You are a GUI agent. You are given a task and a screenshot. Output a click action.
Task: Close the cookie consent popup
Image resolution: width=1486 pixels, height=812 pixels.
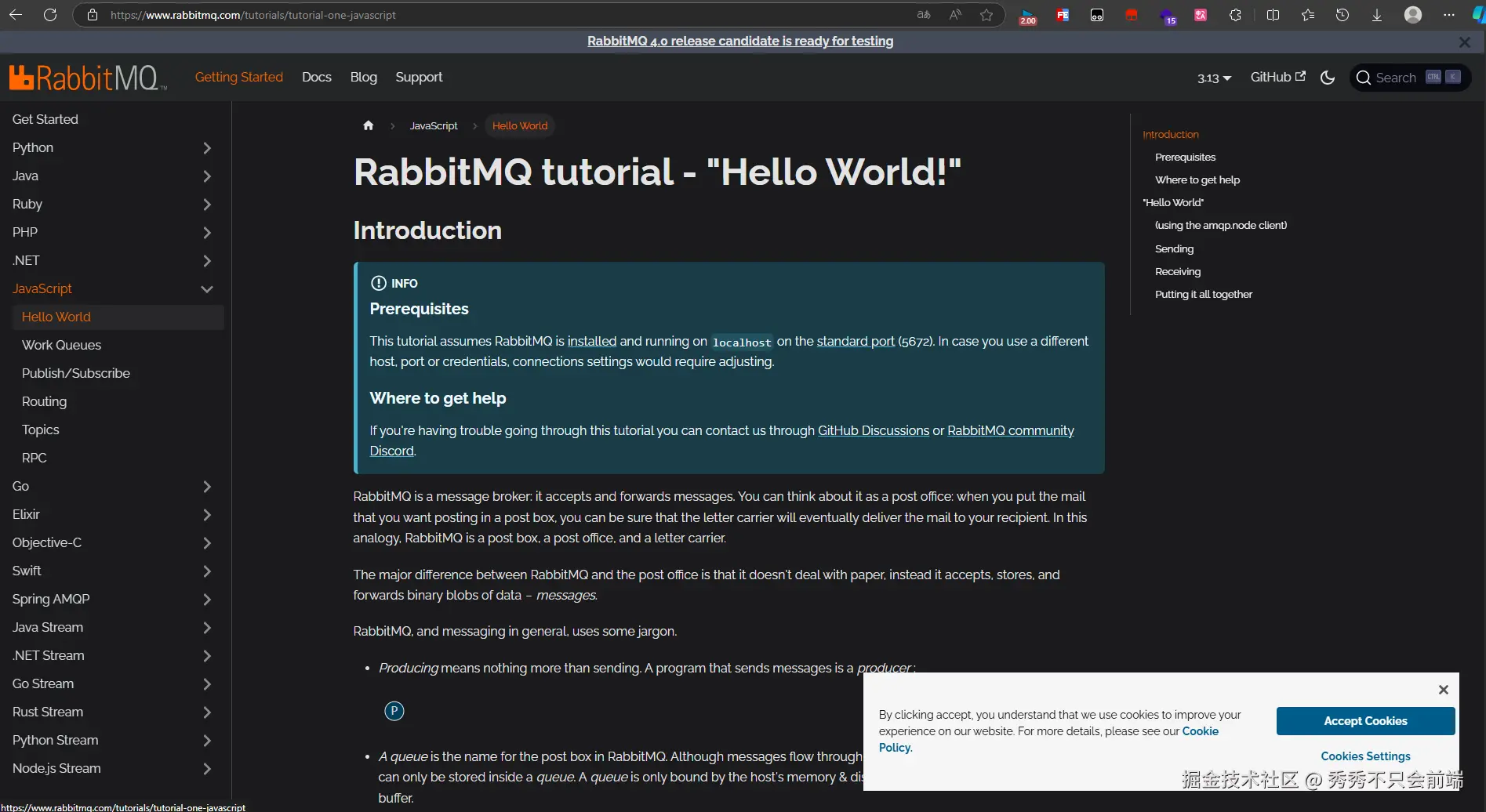1444,690
